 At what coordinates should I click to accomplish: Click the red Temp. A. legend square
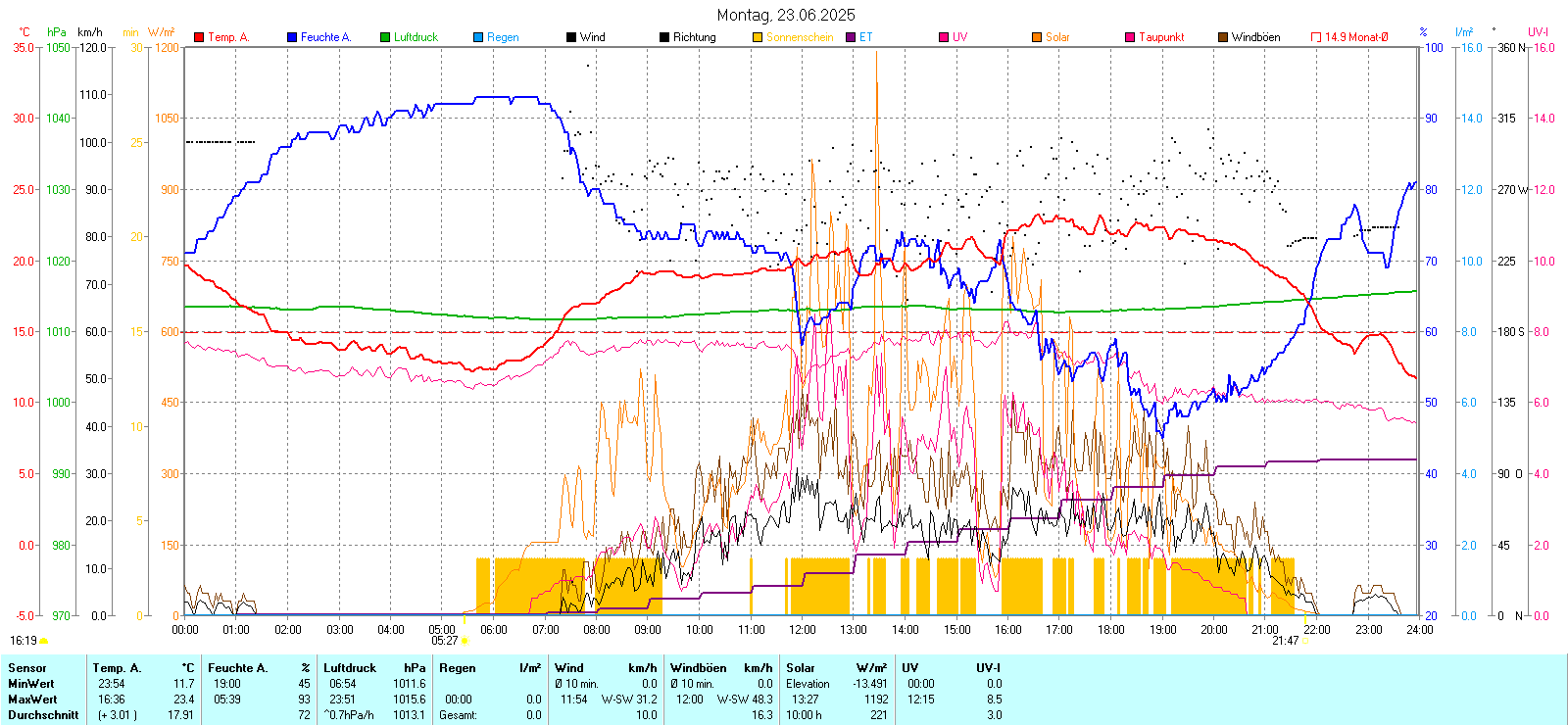tap(199, 37)
